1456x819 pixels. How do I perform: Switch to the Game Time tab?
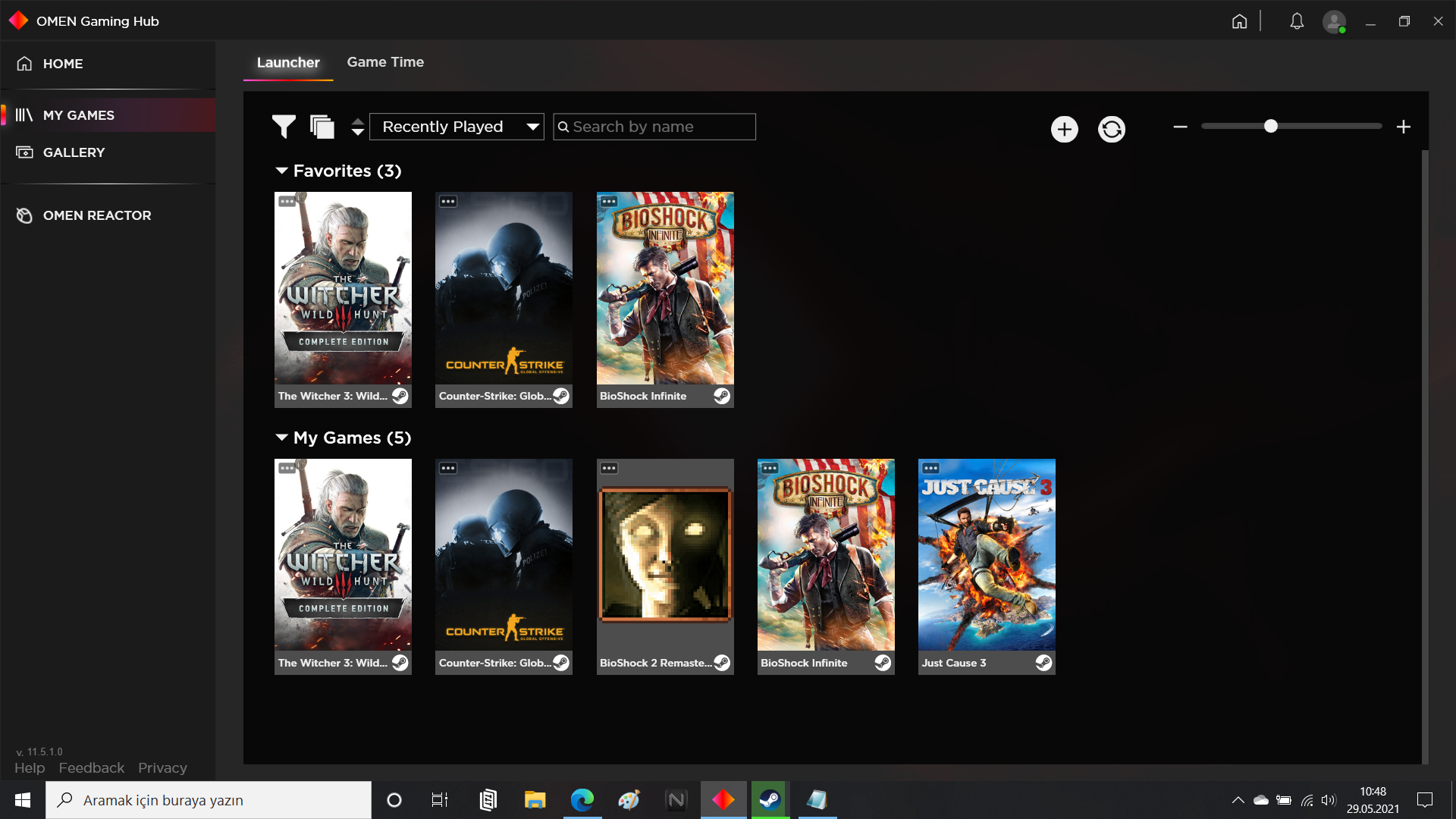coord(385,62)
